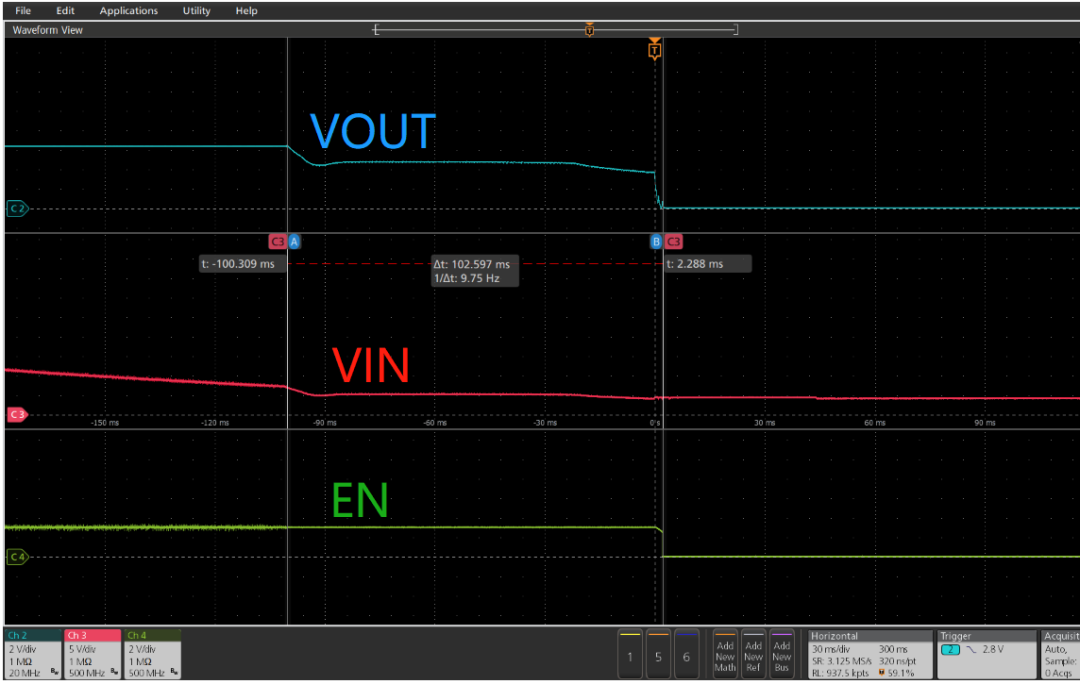1080x684 pixels.
Task: Open the Applications menu
Action: [129, 11]
